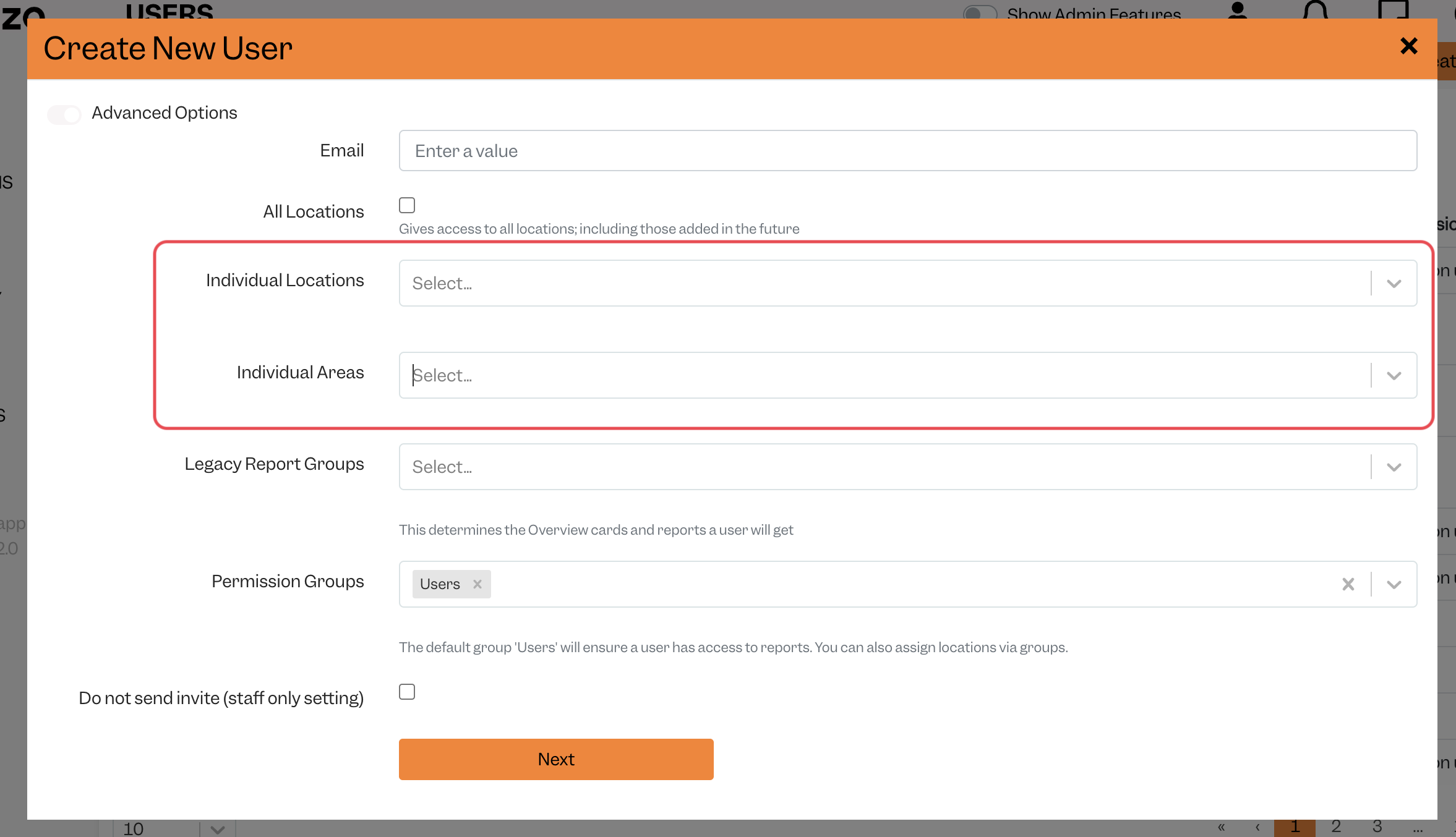Screen dimensions: 1456x837
Task: Expand the Individual Locations chevron arrow
Action: [x=1394, y=284]
